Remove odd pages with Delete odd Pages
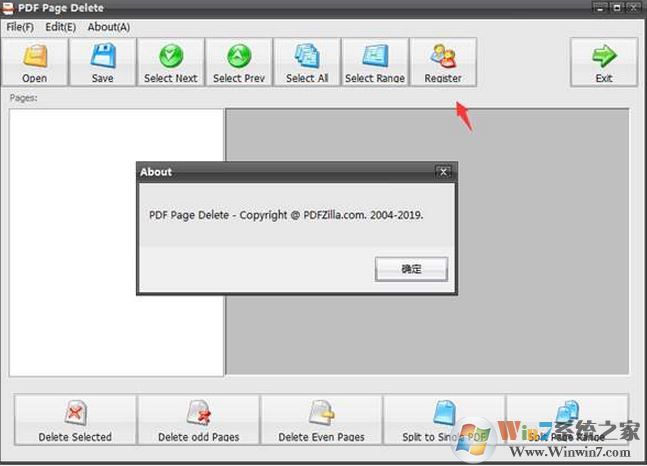Image resolution: width=647 pixels, height=466 pixels. [198, 420]
